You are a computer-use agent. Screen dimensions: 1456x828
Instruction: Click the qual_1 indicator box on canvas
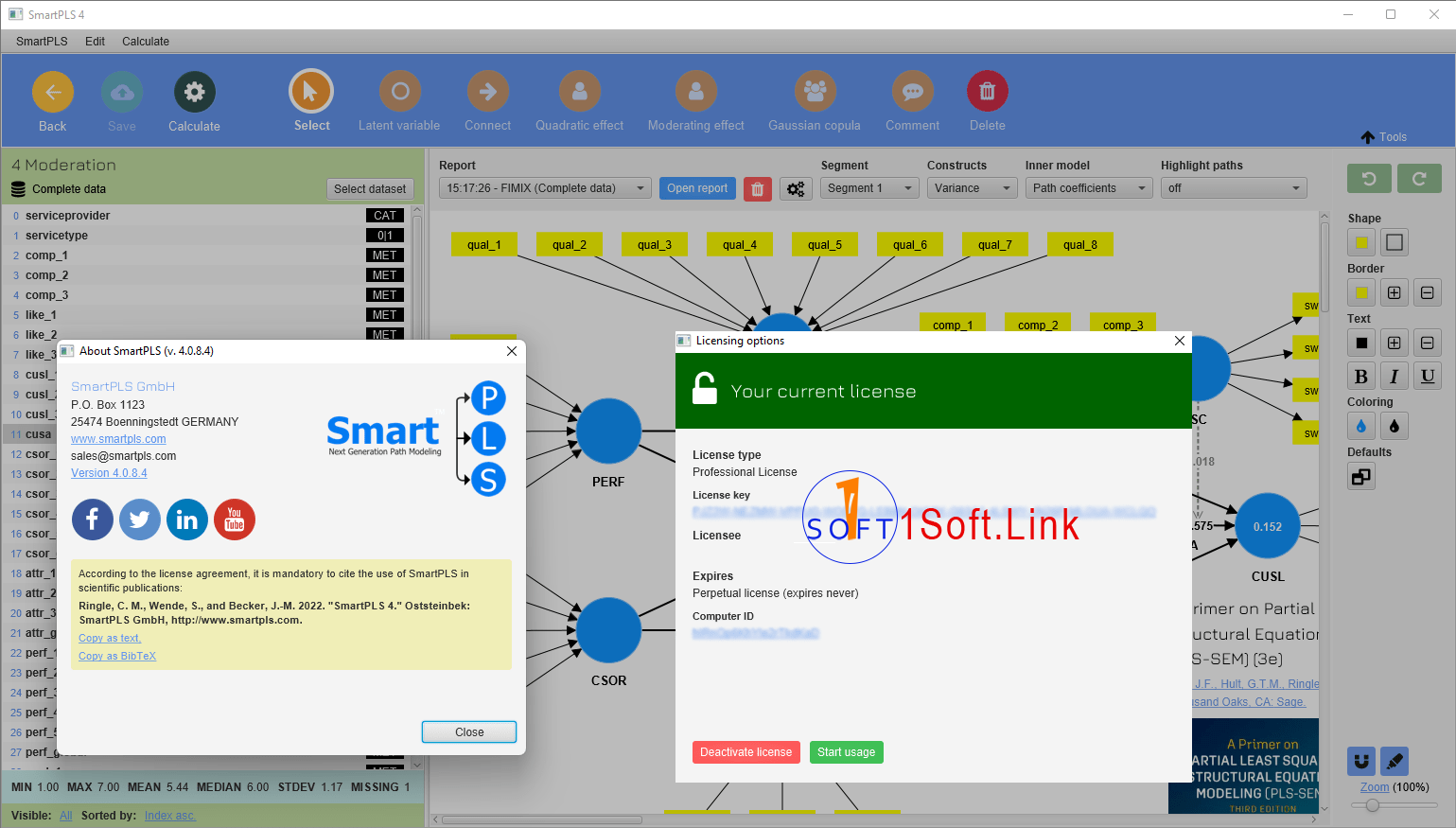pyautogui.click(x=484, y=245)
